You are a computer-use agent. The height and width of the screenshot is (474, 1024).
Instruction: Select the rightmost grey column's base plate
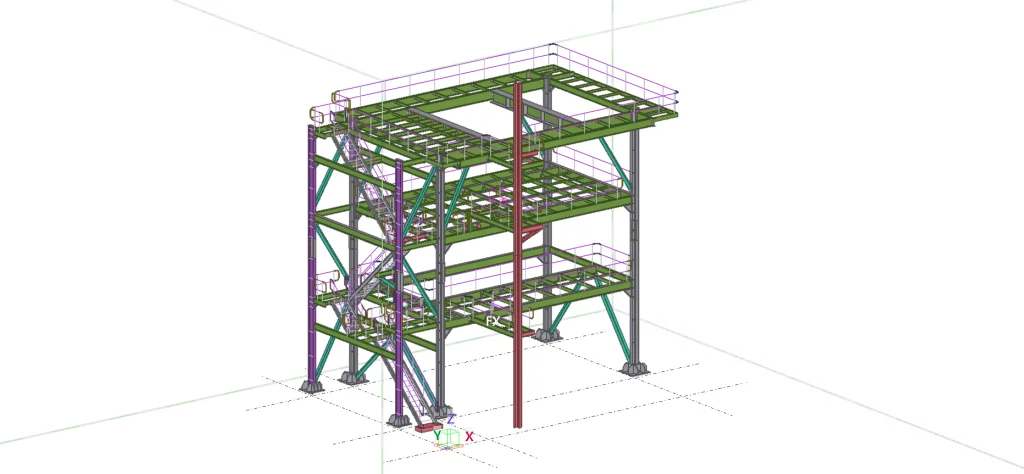point(634,368)
